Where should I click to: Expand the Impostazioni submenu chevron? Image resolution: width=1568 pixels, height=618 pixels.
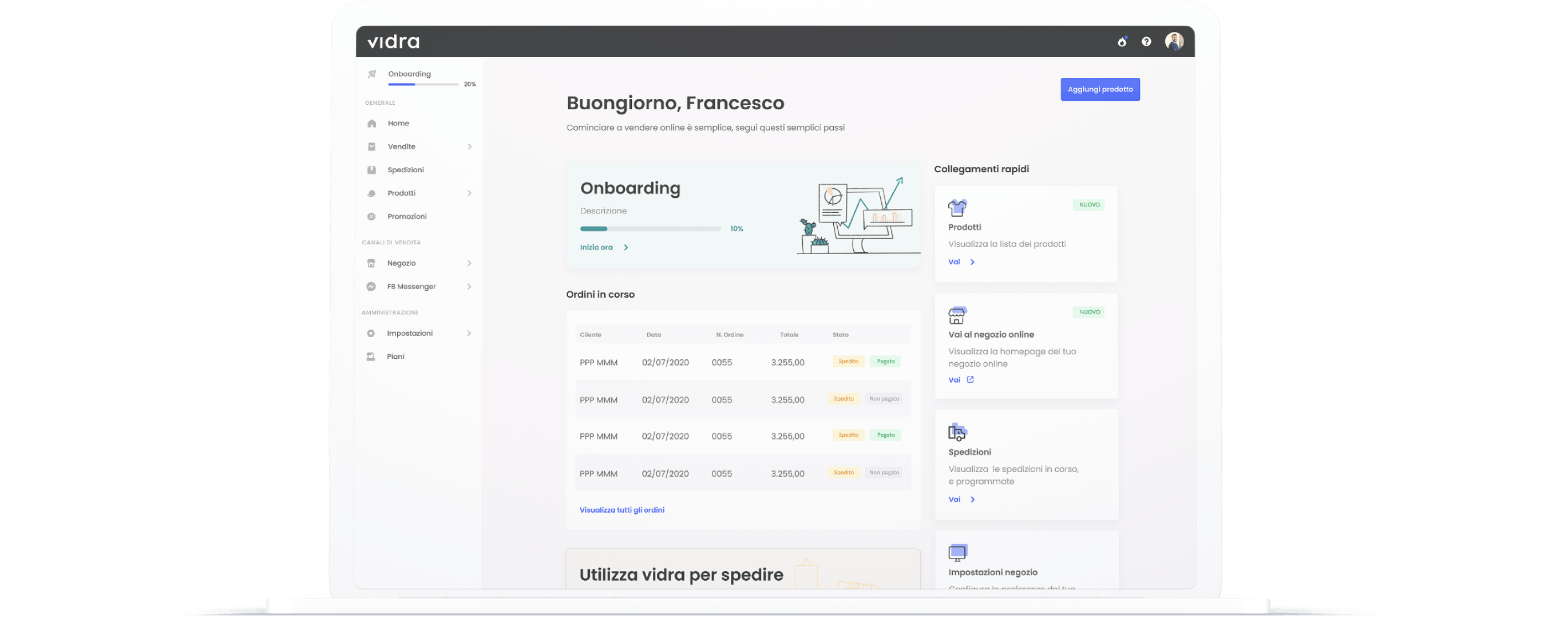point(469,333)
